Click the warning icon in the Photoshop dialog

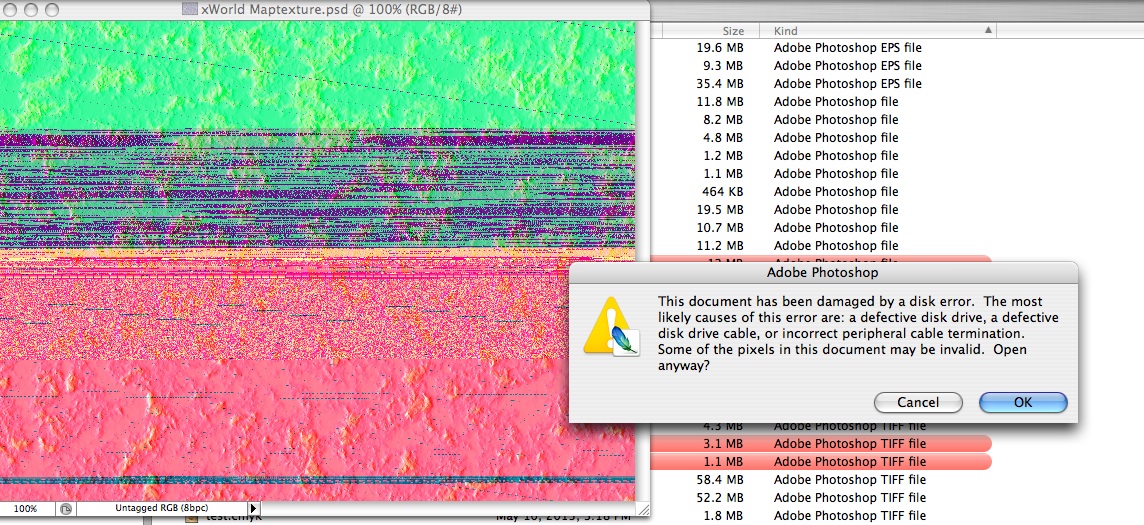[611, 327]
